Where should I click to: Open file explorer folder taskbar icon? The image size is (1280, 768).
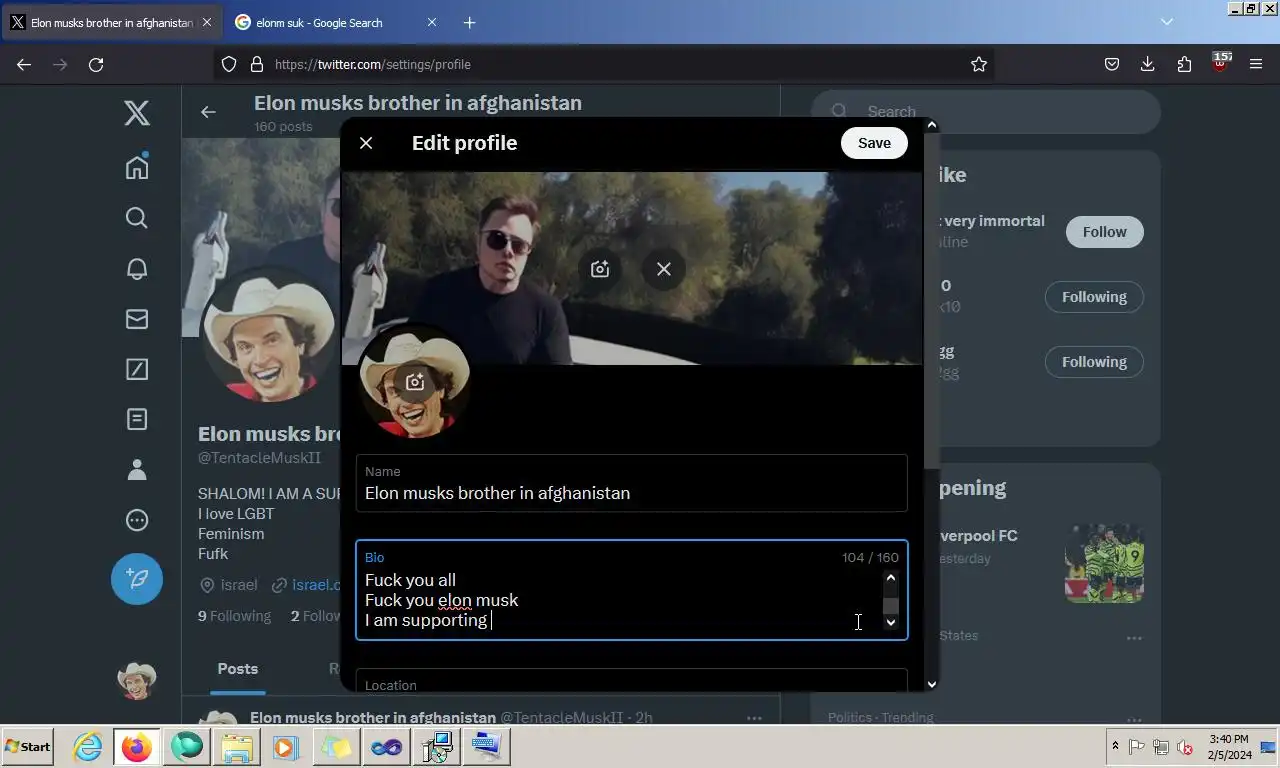237,747
